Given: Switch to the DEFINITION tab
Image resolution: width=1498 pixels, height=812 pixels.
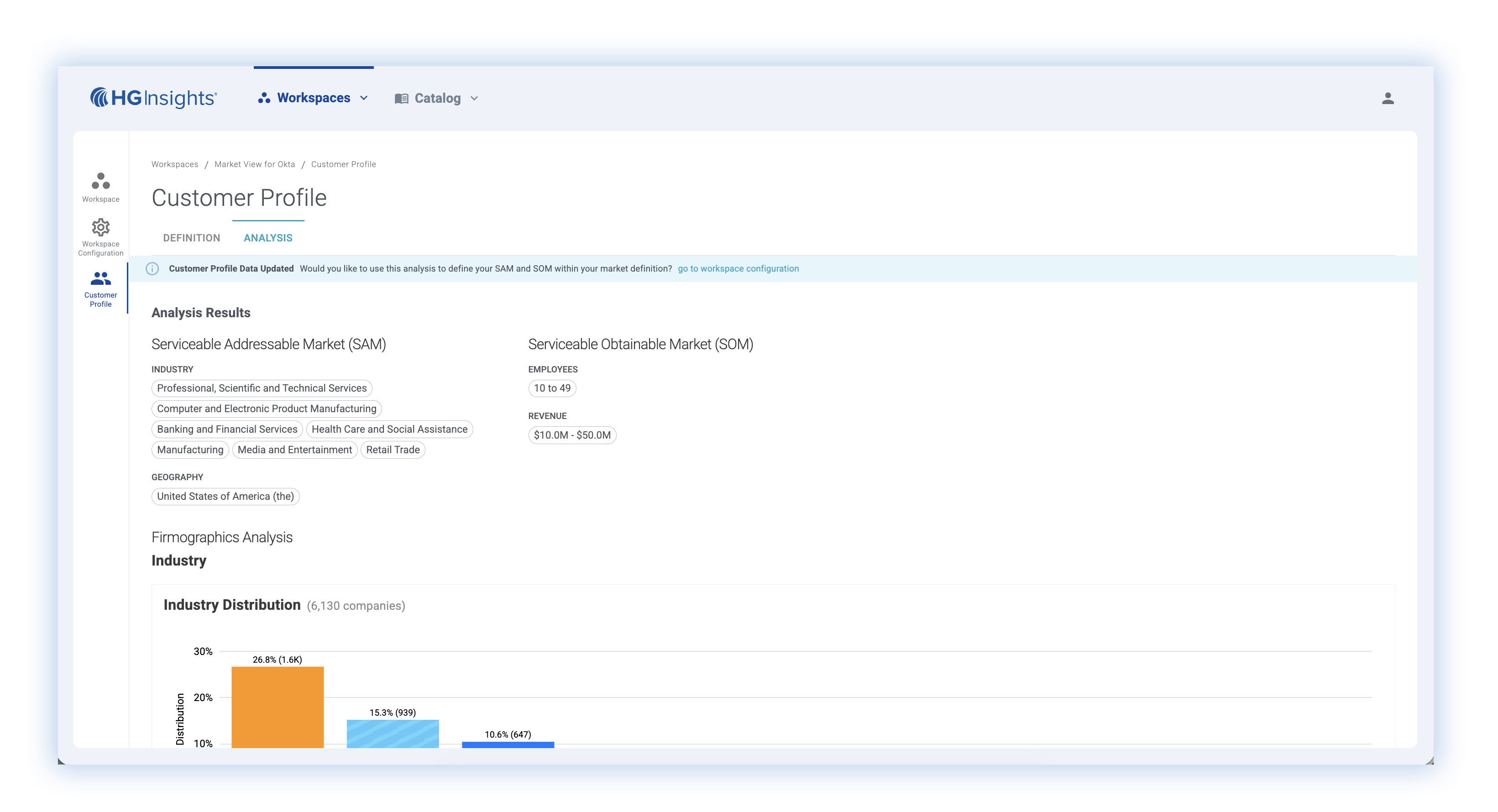Looking at the screenshot, I should click(191, 238).
